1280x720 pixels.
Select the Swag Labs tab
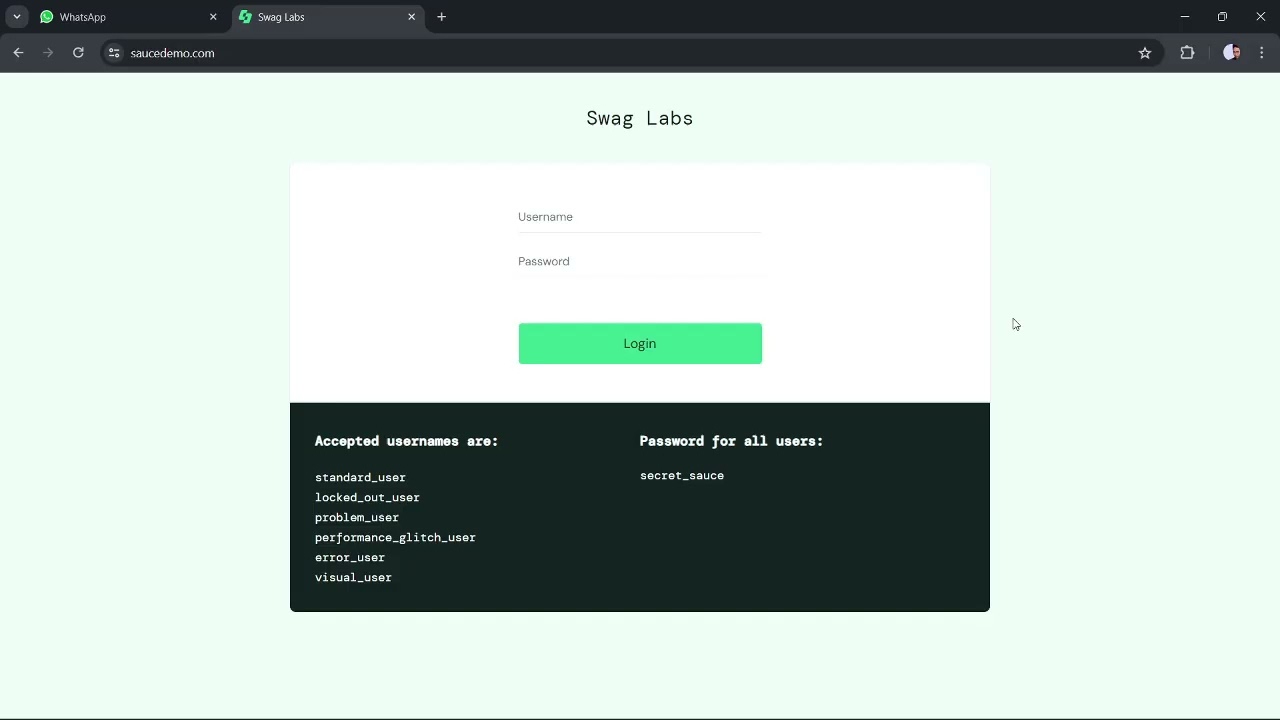click(328, 17)
